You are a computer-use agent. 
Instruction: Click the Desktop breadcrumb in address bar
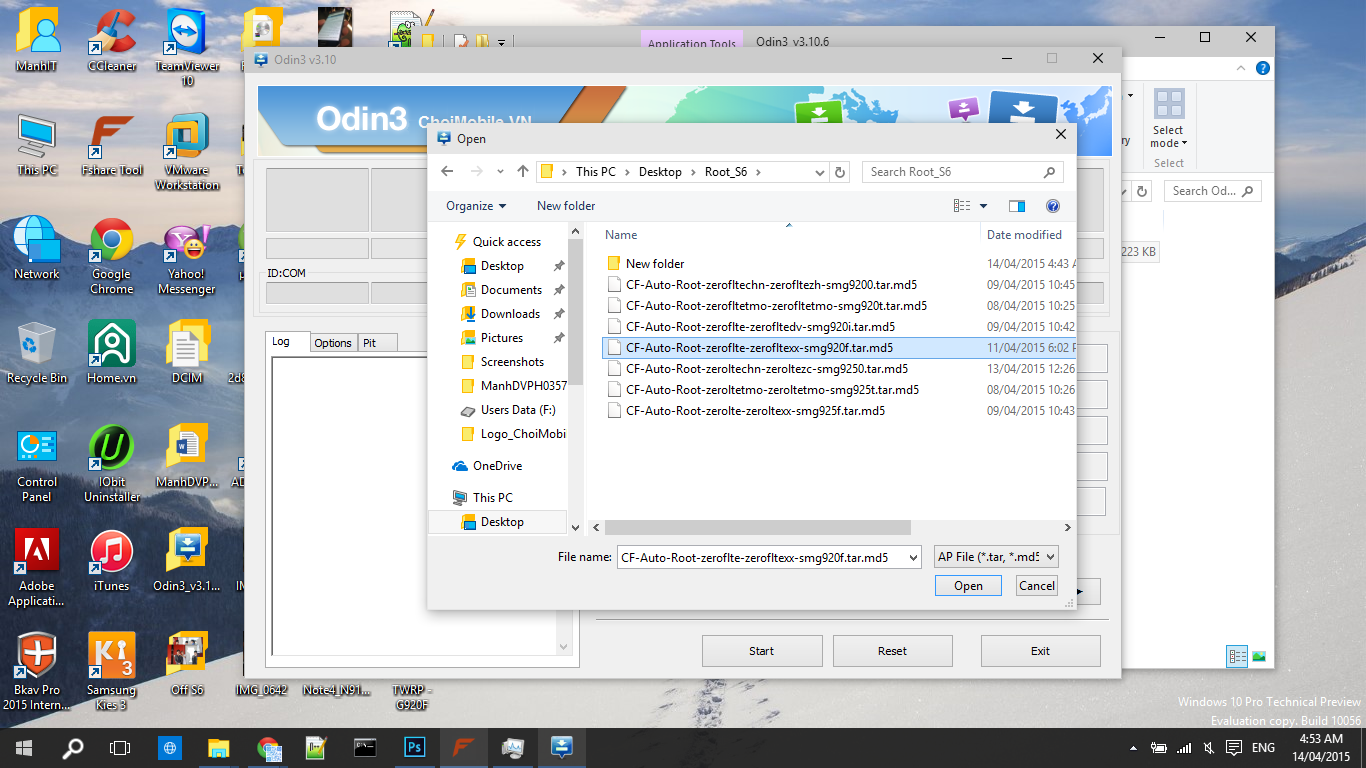(x=660, y=172)
